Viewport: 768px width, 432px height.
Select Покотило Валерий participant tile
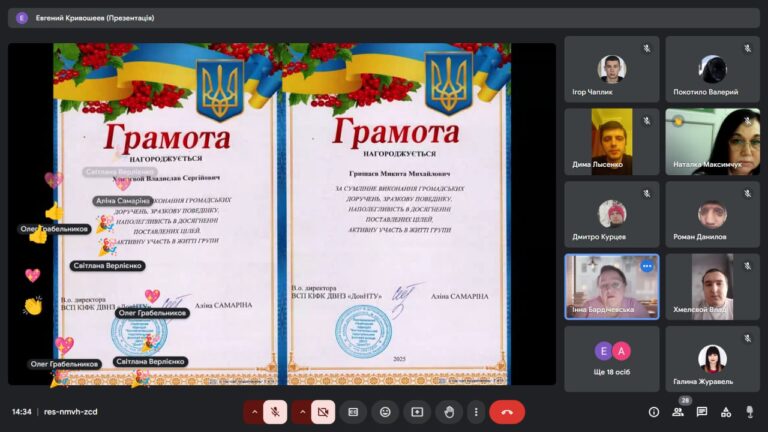pos(713,69)
